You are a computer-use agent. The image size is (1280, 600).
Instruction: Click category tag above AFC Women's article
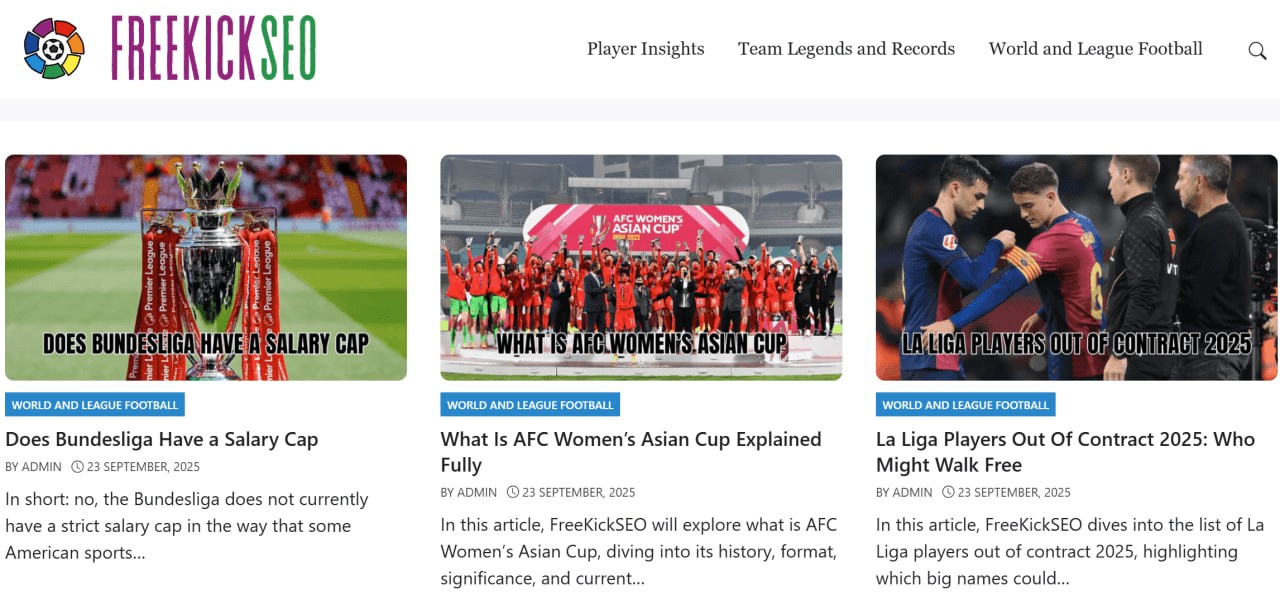530,405
